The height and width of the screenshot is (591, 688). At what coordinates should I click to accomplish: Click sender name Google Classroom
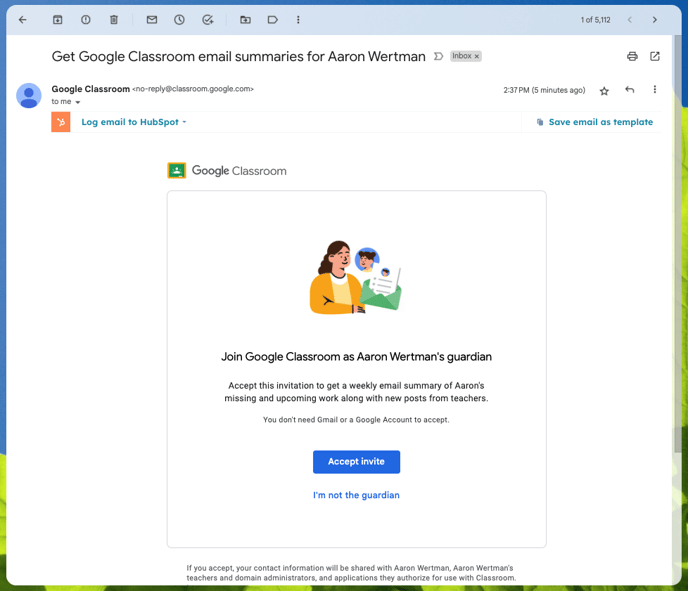(x=90, y=89)
